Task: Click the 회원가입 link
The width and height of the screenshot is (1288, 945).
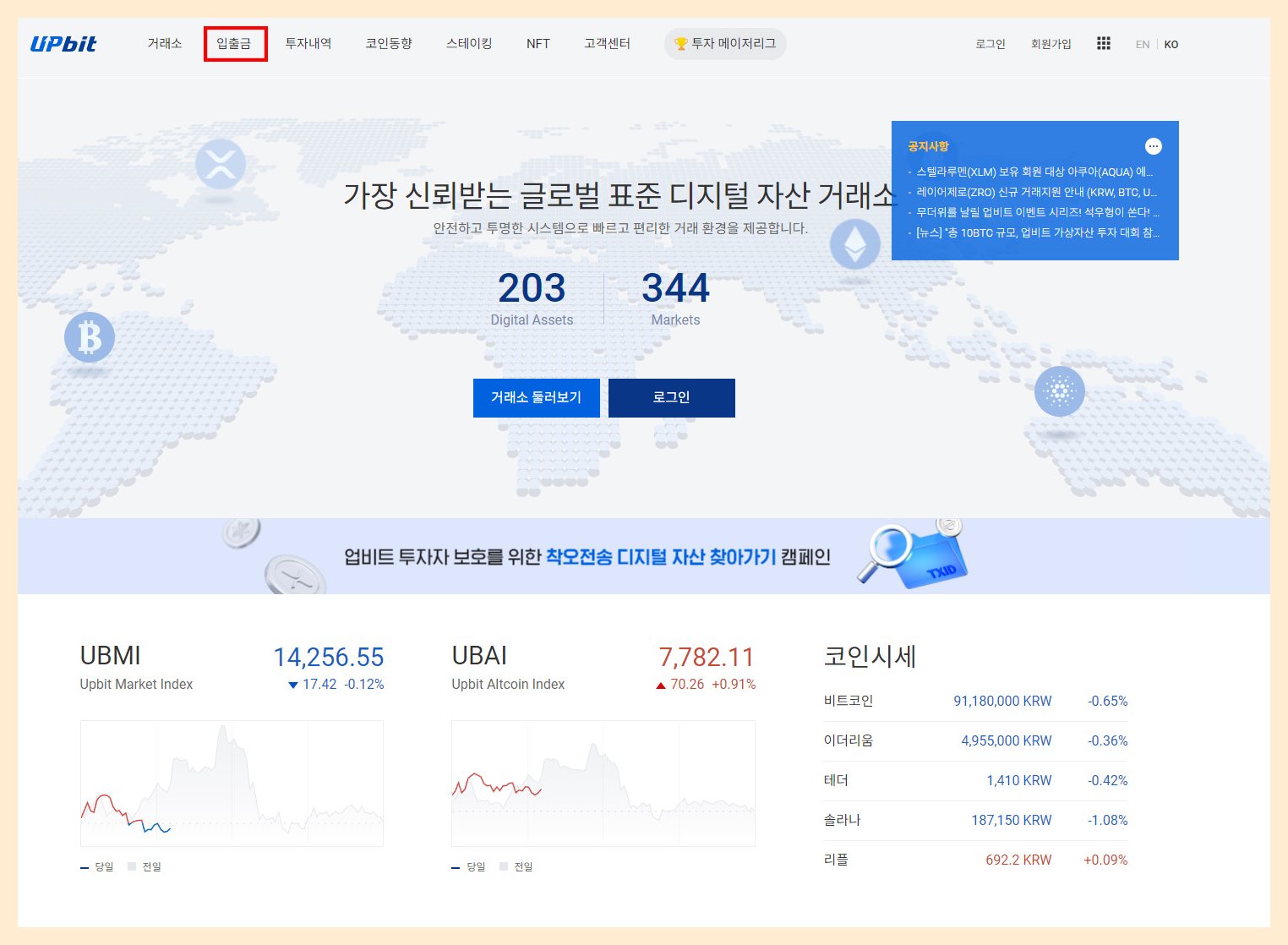Action: pyautogui.click(x=1051, y=44)
